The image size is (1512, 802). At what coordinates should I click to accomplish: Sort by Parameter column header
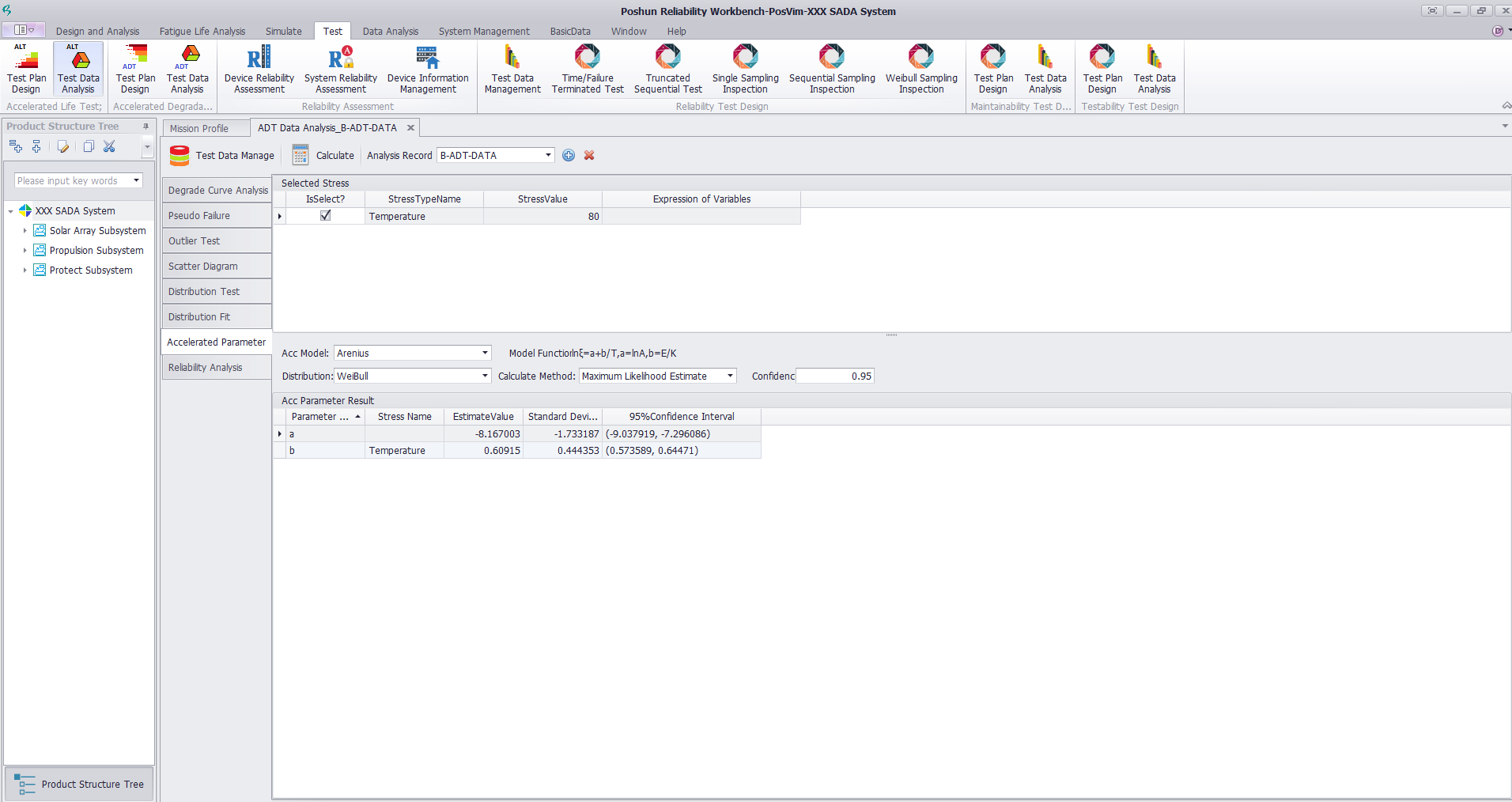click(x=325, y=417)
